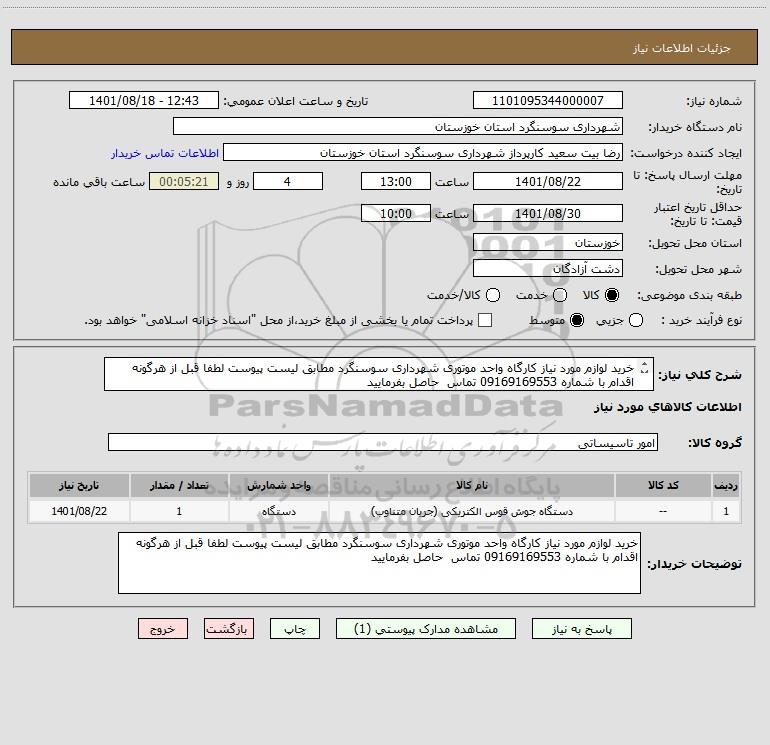Click the delivery city دشت آزادگان field
Screen dimensions: 770x745
click(x=548, y=268)
